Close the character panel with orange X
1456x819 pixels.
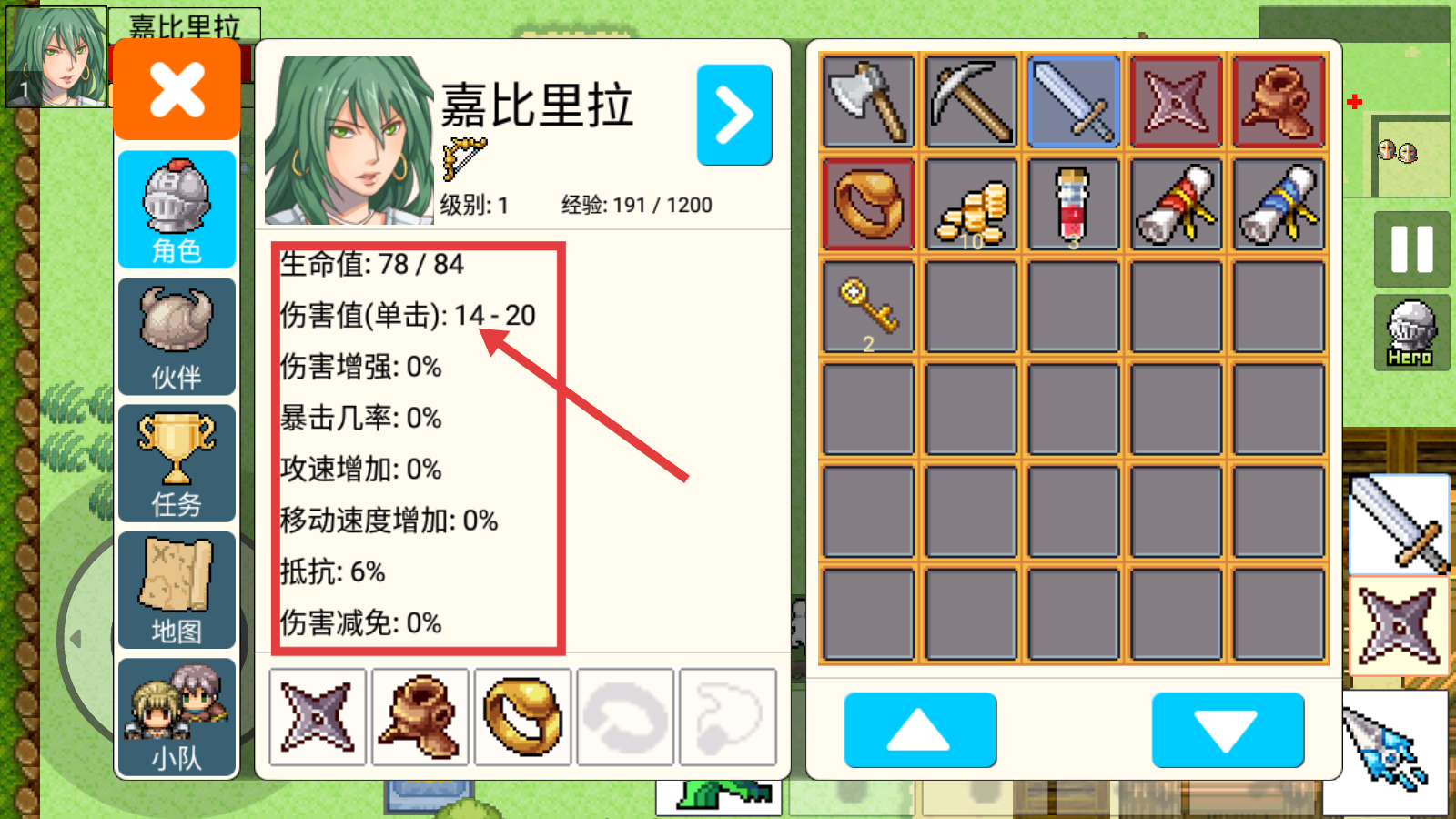click(177, 89)
